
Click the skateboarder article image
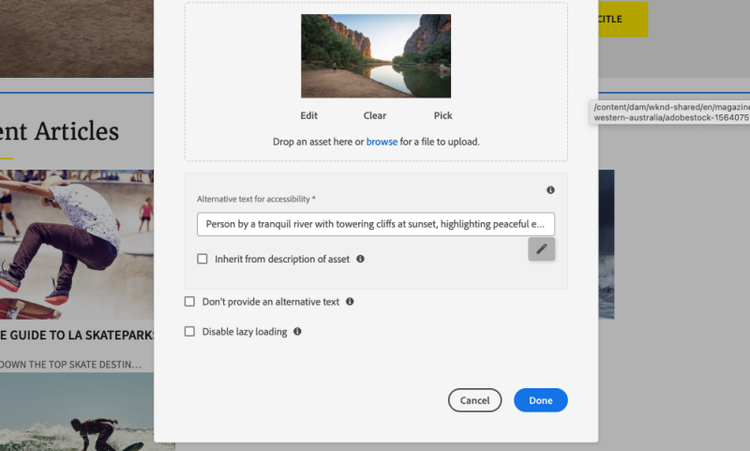click(x=76, y=243)
